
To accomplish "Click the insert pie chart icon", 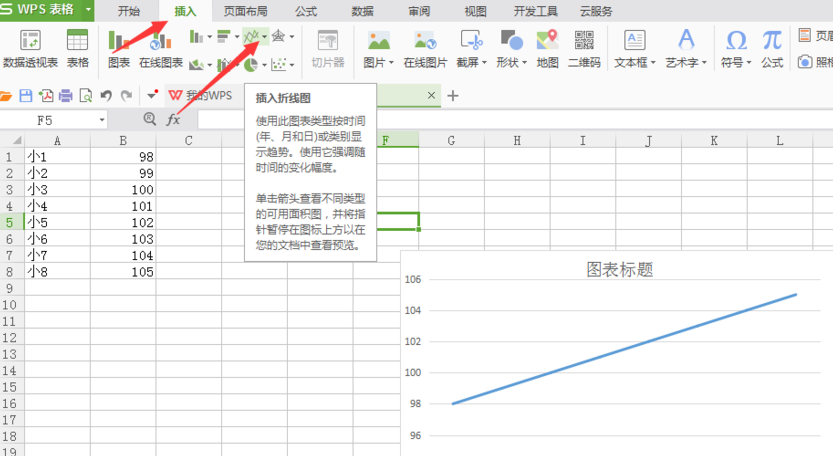I will [251, 65].
